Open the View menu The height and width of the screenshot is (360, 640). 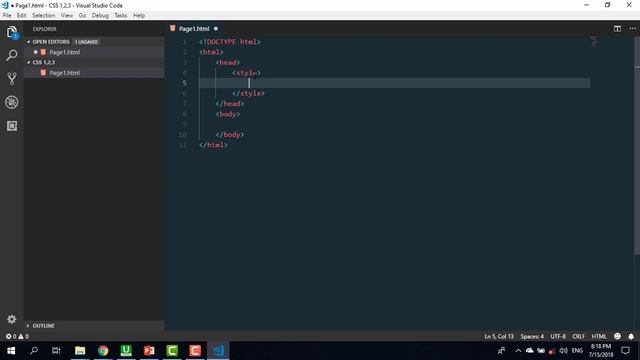pos(67,15)
